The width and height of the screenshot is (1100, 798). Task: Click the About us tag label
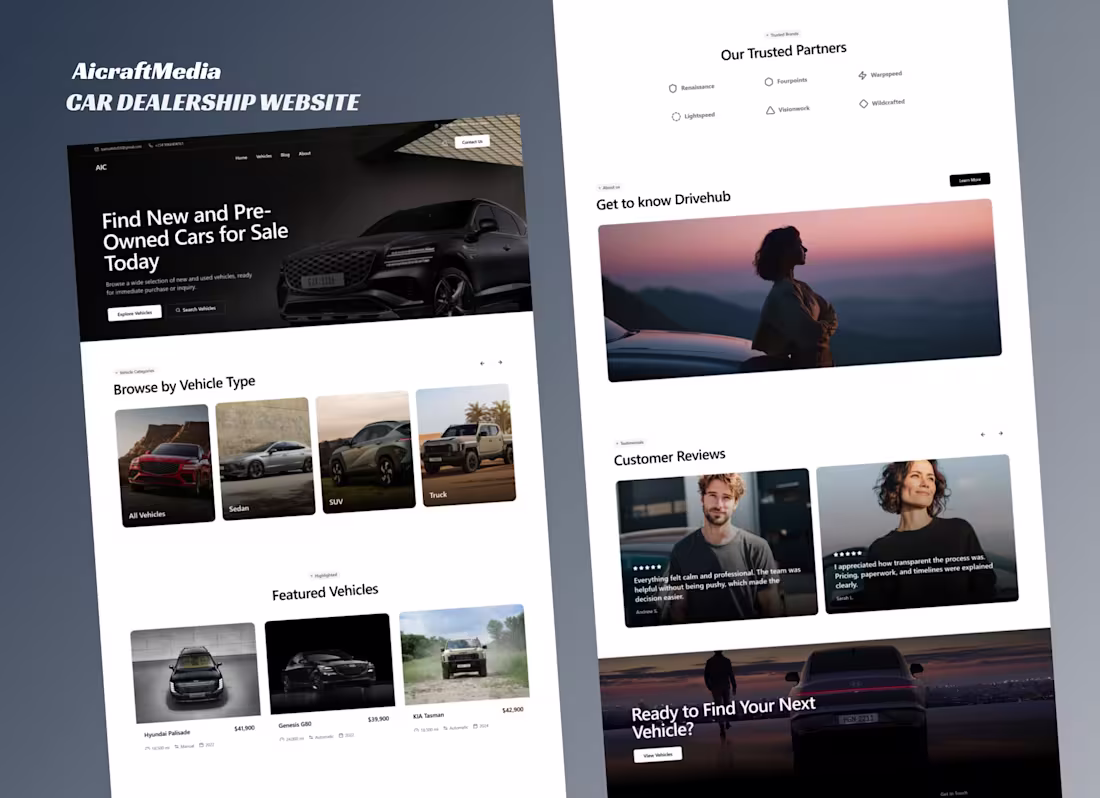point(609,188)
